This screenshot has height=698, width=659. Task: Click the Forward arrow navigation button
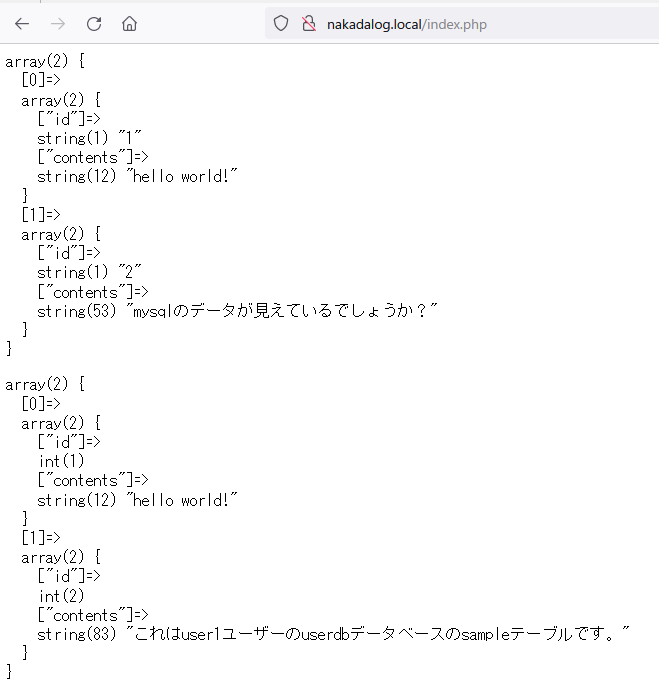click(58, 23)
